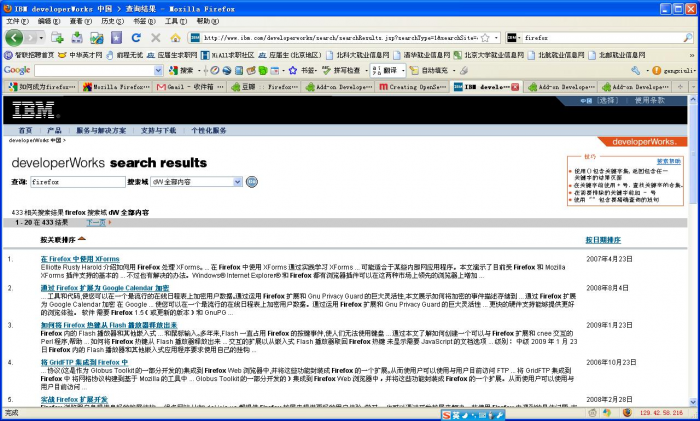Sort results with 按日期排序 link
This screenshot has height=421, width=700.
pos(603,240)
